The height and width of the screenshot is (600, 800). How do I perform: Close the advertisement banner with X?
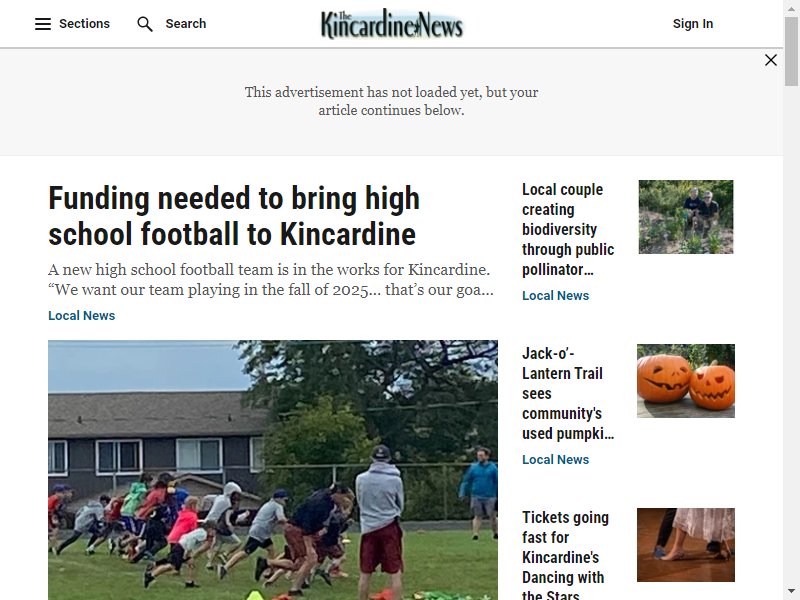[771, 60]
